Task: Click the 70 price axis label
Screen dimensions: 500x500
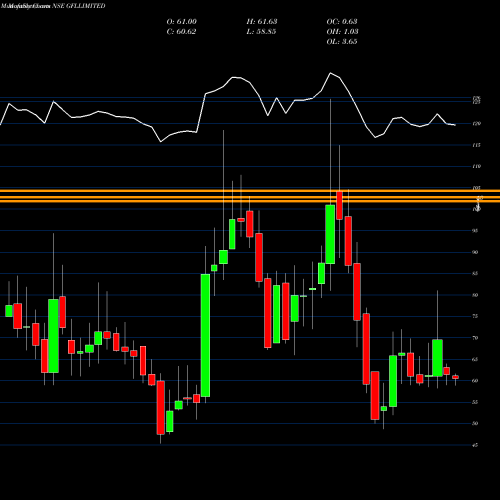Action: tap(475, 338)
